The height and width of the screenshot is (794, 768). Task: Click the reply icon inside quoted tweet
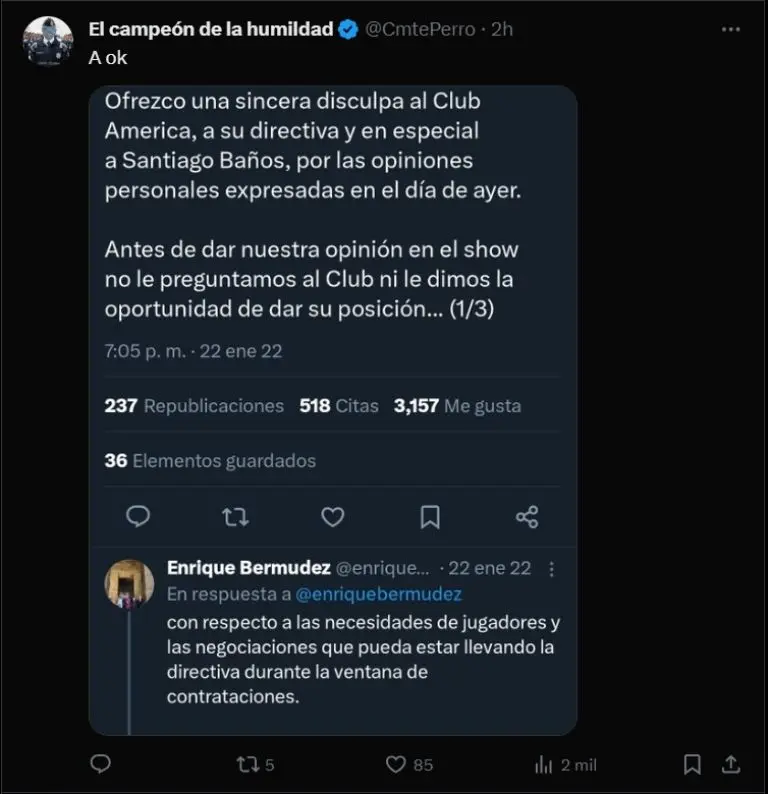138,516
